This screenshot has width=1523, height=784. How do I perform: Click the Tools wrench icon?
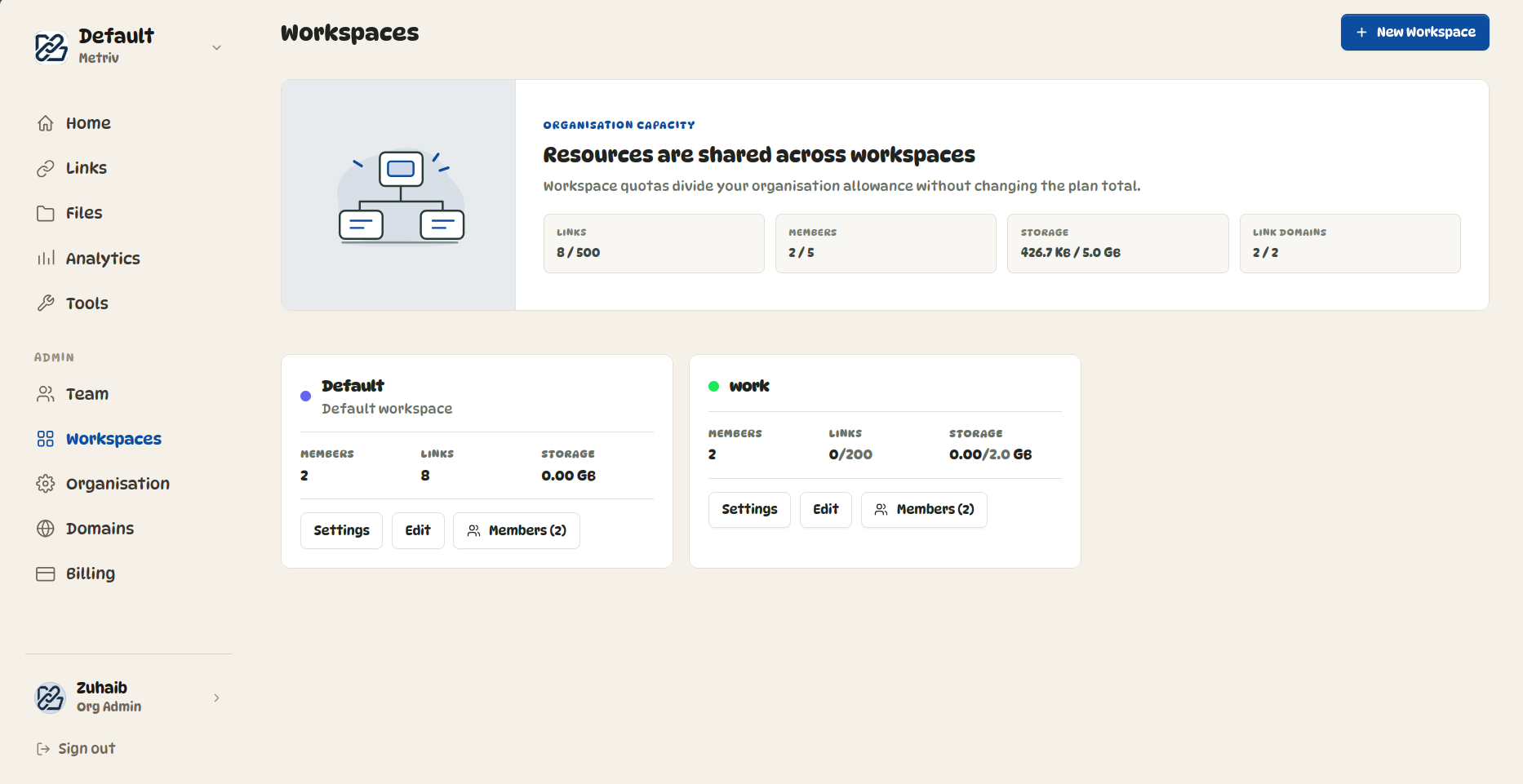click(46, 303)
